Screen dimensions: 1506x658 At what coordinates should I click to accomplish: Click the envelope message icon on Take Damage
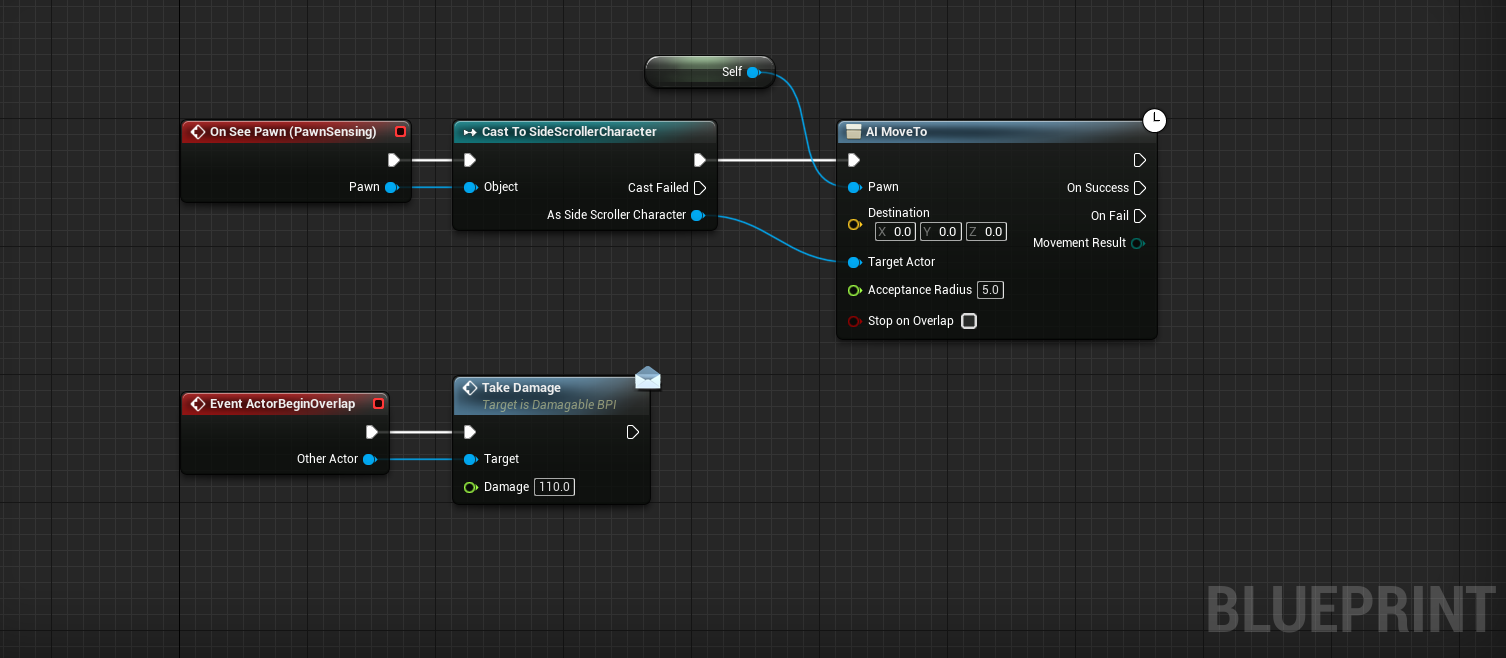647,377
